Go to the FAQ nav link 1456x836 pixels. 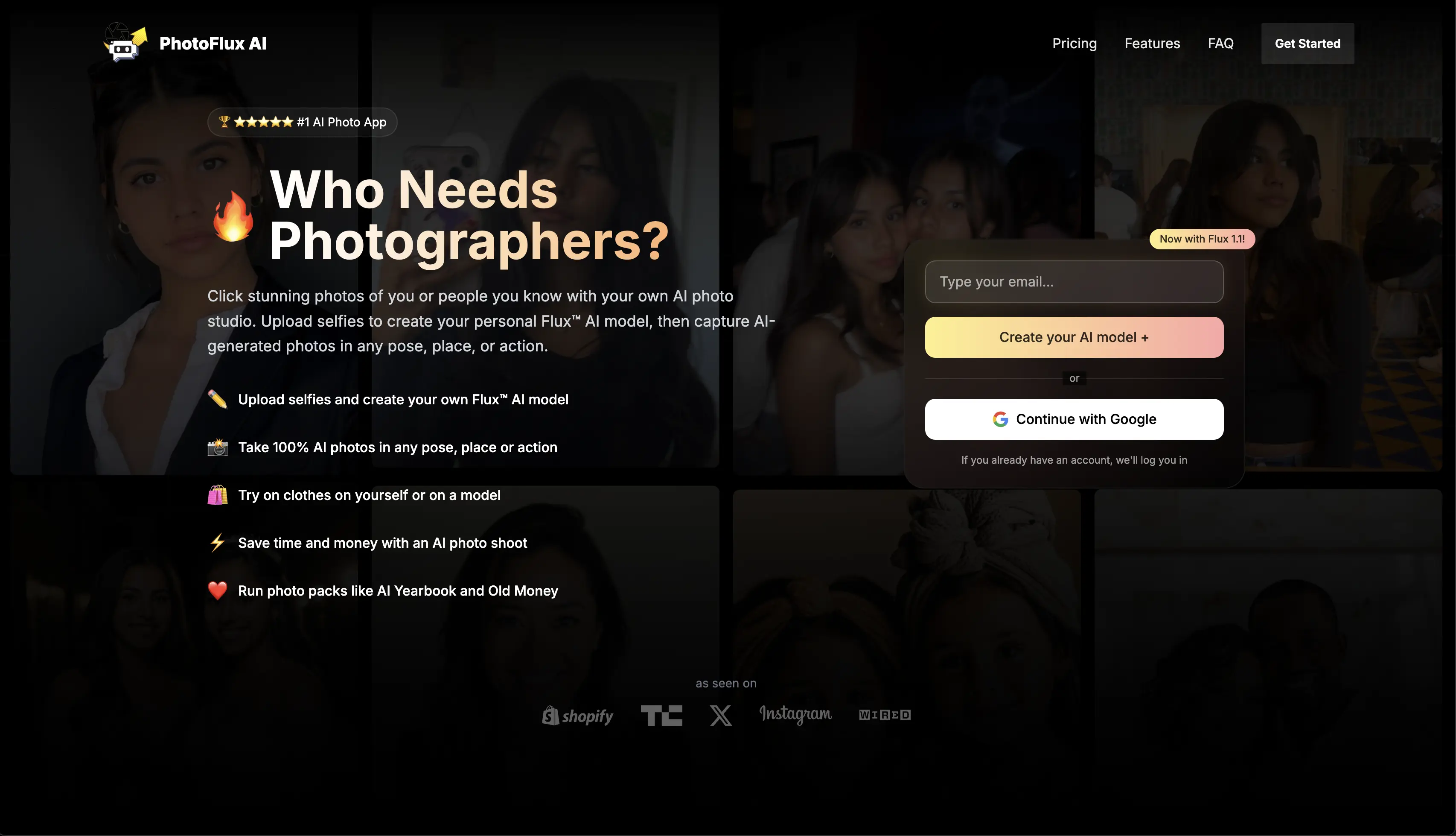pos(1220,44)
